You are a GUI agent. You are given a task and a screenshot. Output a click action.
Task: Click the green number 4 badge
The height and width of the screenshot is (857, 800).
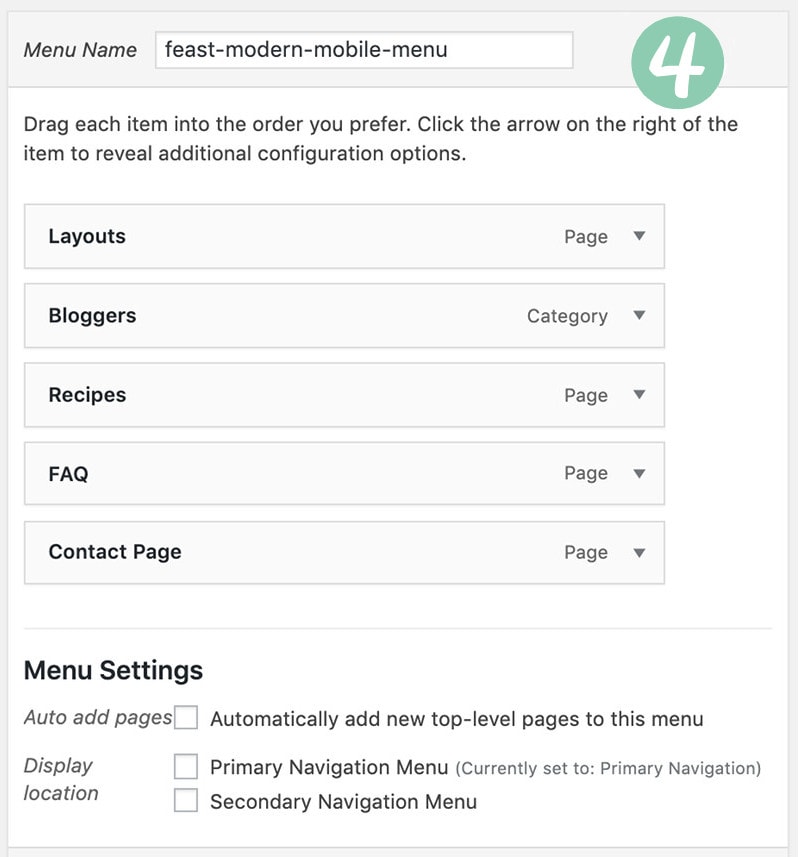point(677,62)
